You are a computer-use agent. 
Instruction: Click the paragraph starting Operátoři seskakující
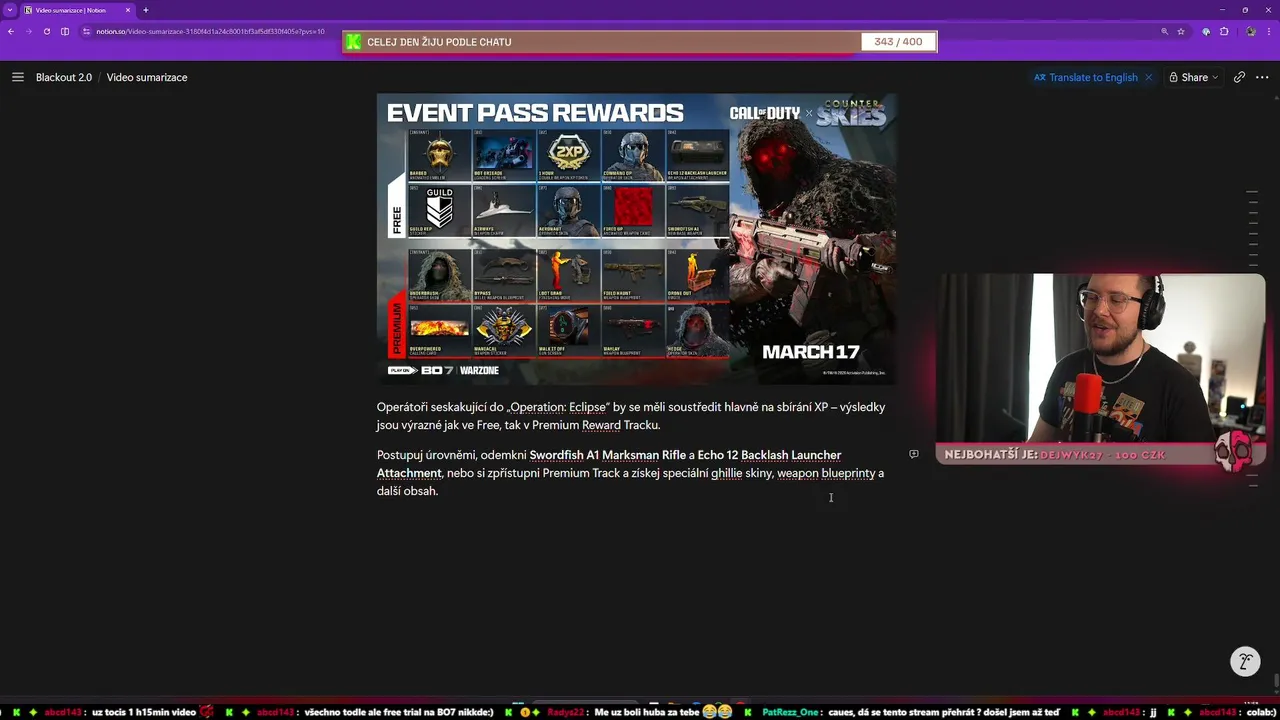[631, 416]
